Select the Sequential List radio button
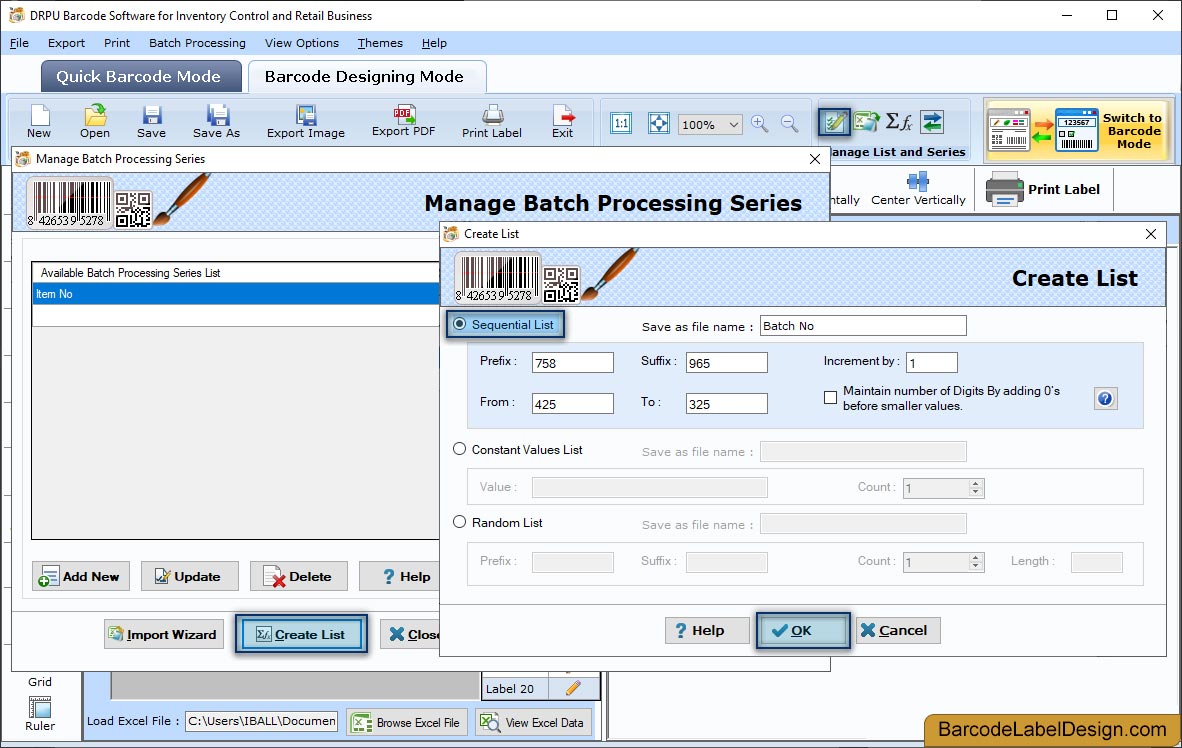Screen dimensions: 1182x748 click(x=459, y=324)
